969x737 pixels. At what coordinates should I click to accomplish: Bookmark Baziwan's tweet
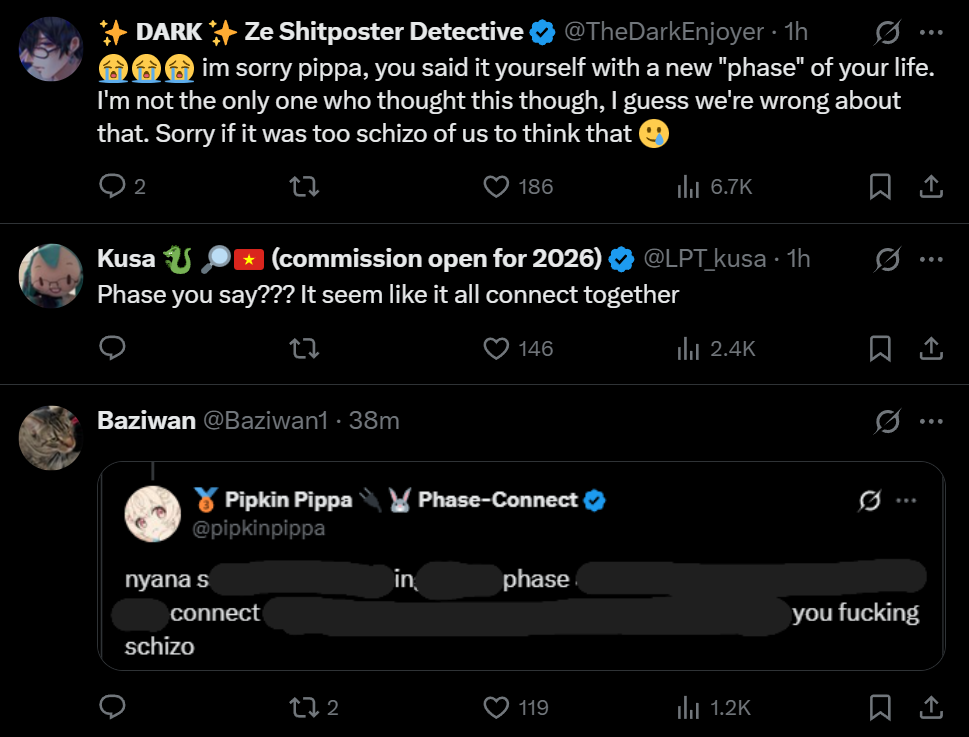(x=880, y=708)
